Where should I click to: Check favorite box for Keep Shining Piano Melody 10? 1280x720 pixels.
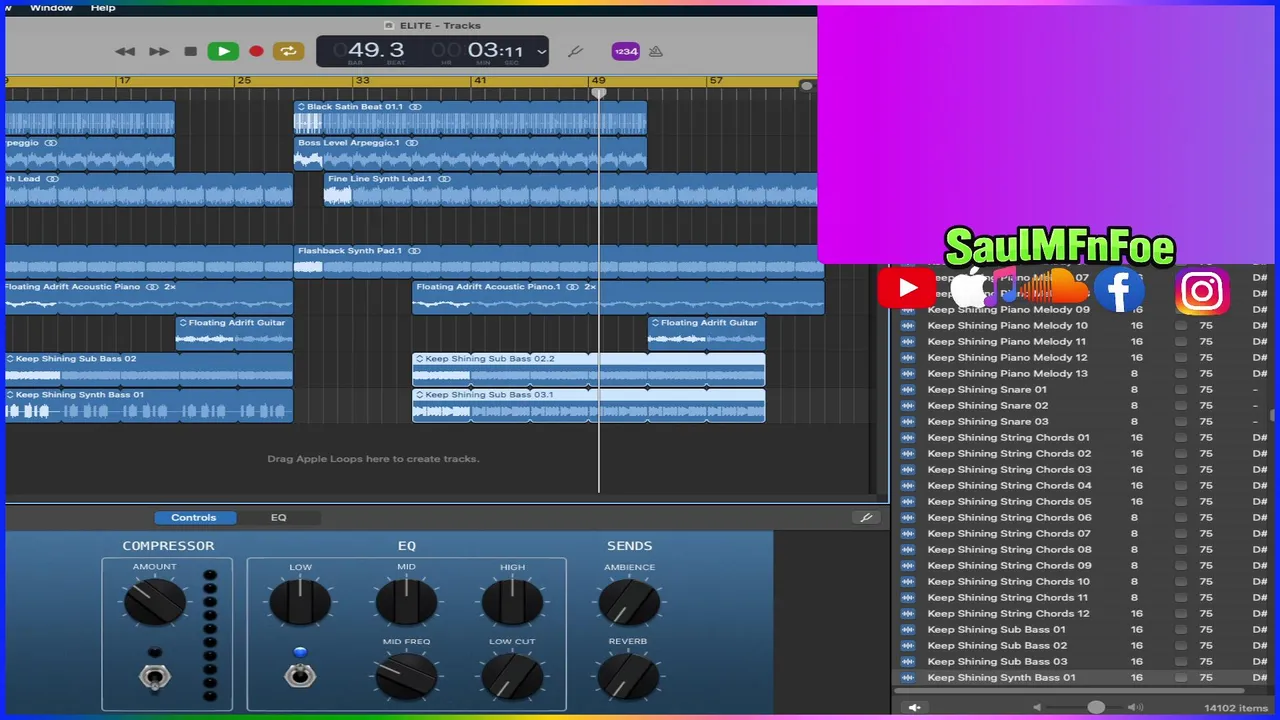1181,325
